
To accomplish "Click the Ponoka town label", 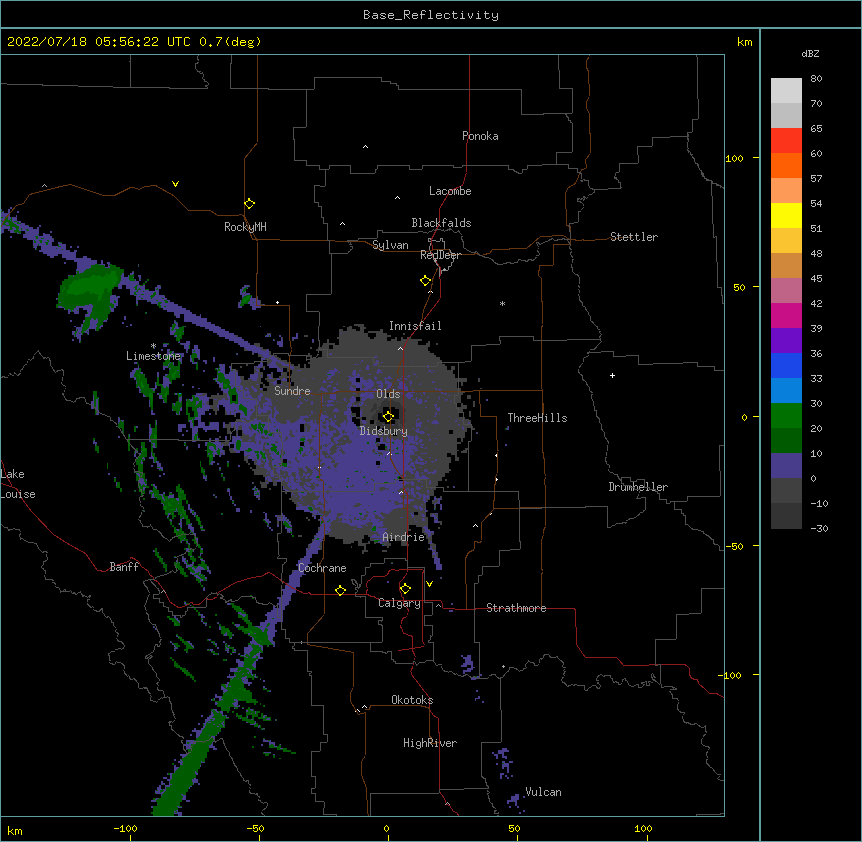I will coord(480,136).
